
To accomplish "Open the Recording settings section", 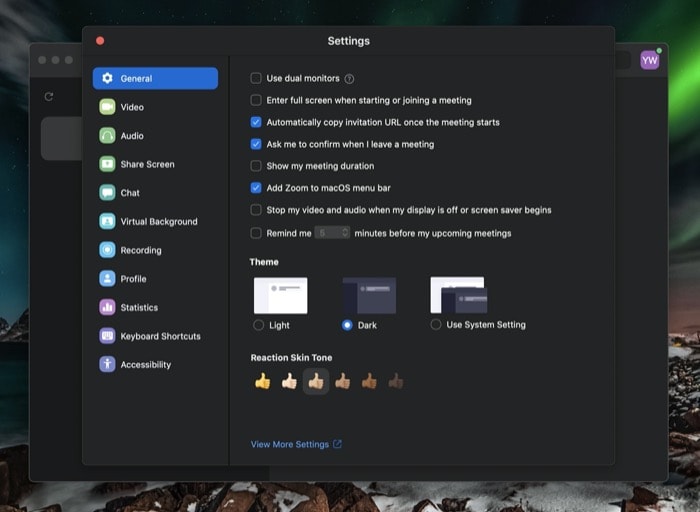I will tap(155, 250).
